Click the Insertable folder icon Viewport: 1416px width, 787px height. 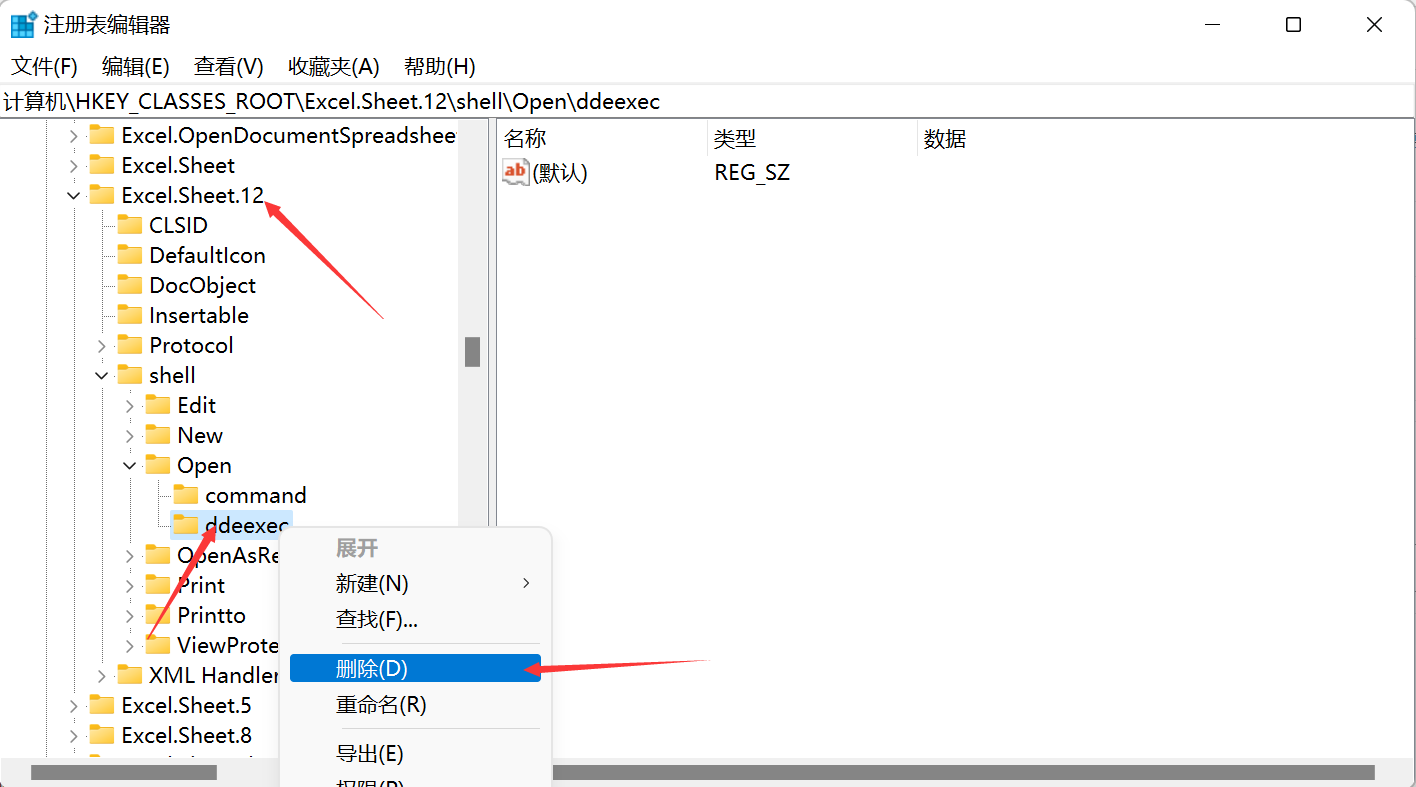[x=130, y=315]
